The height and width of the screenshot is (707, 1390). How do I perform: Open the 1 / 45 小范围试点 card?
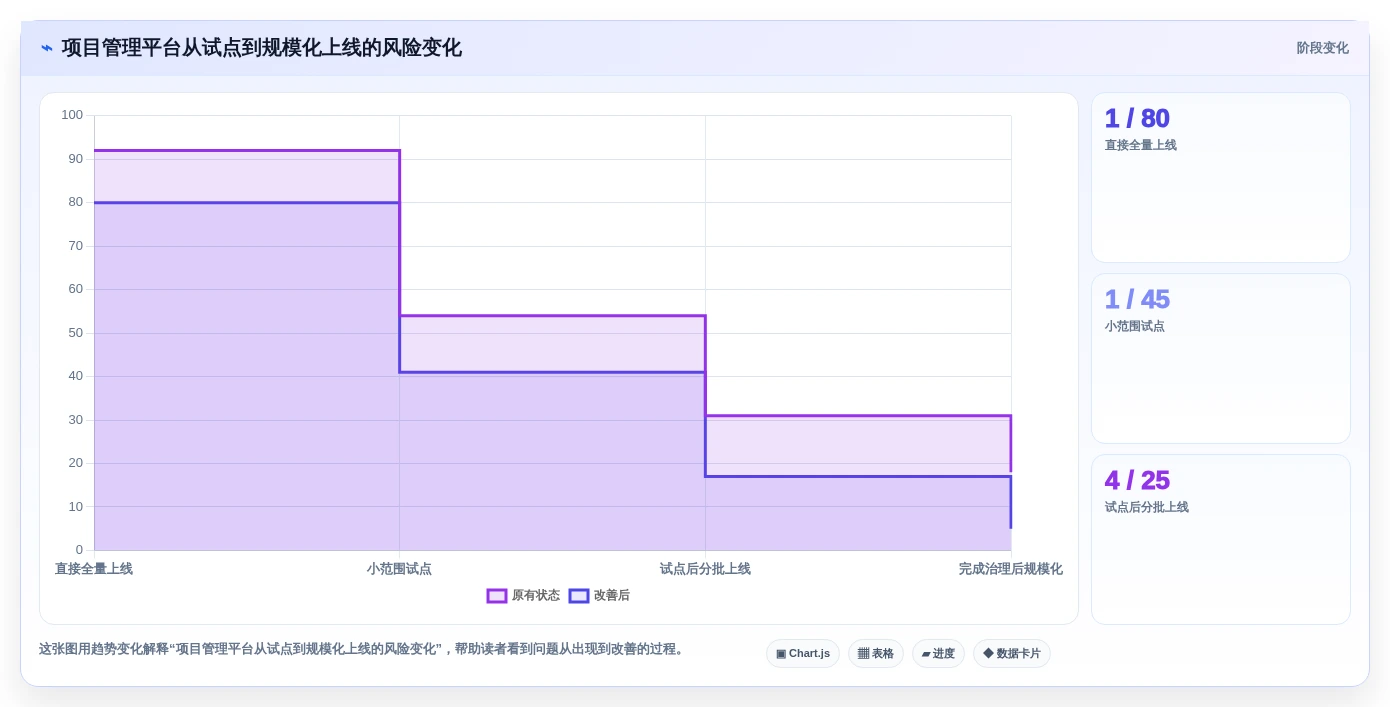(x=1221, y=359)
